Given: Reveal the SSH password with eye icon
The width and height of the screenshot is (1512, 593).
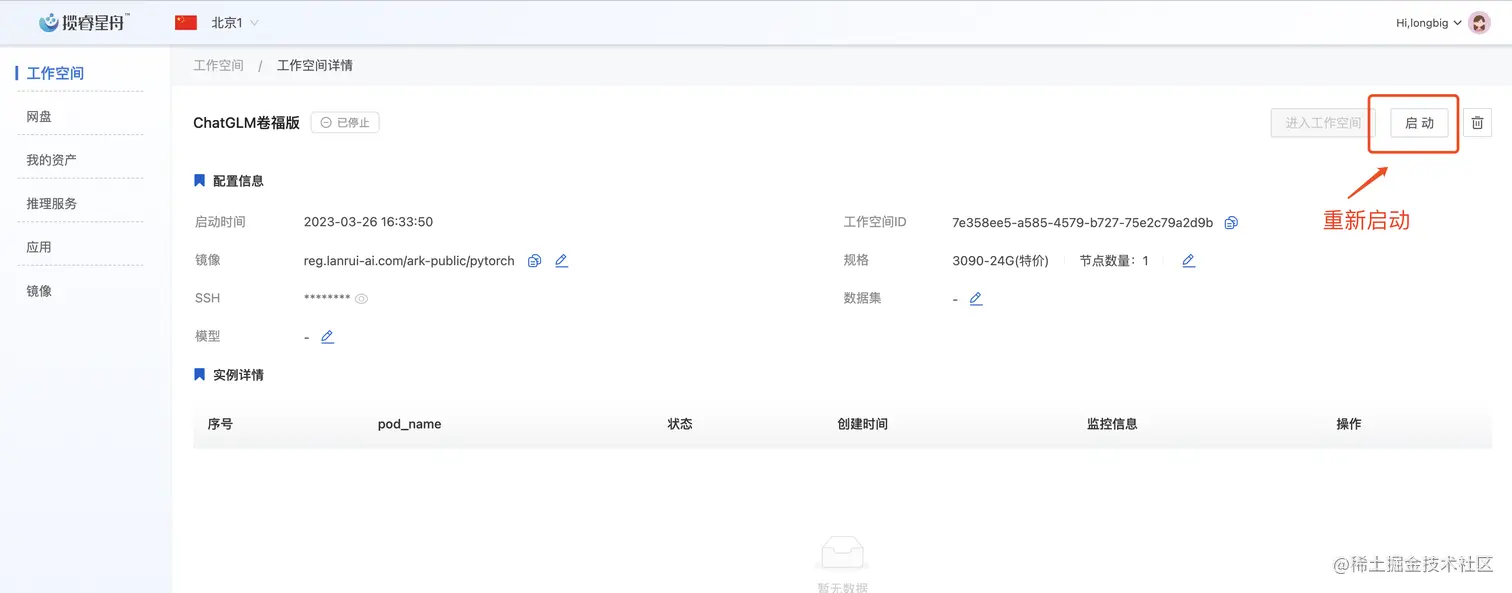Looking at the screenshot, I should click(x=361, y=298).
